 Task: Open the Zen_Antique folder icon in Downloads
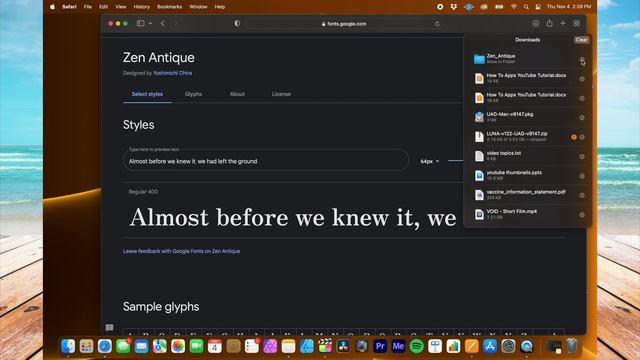point(479,59)
